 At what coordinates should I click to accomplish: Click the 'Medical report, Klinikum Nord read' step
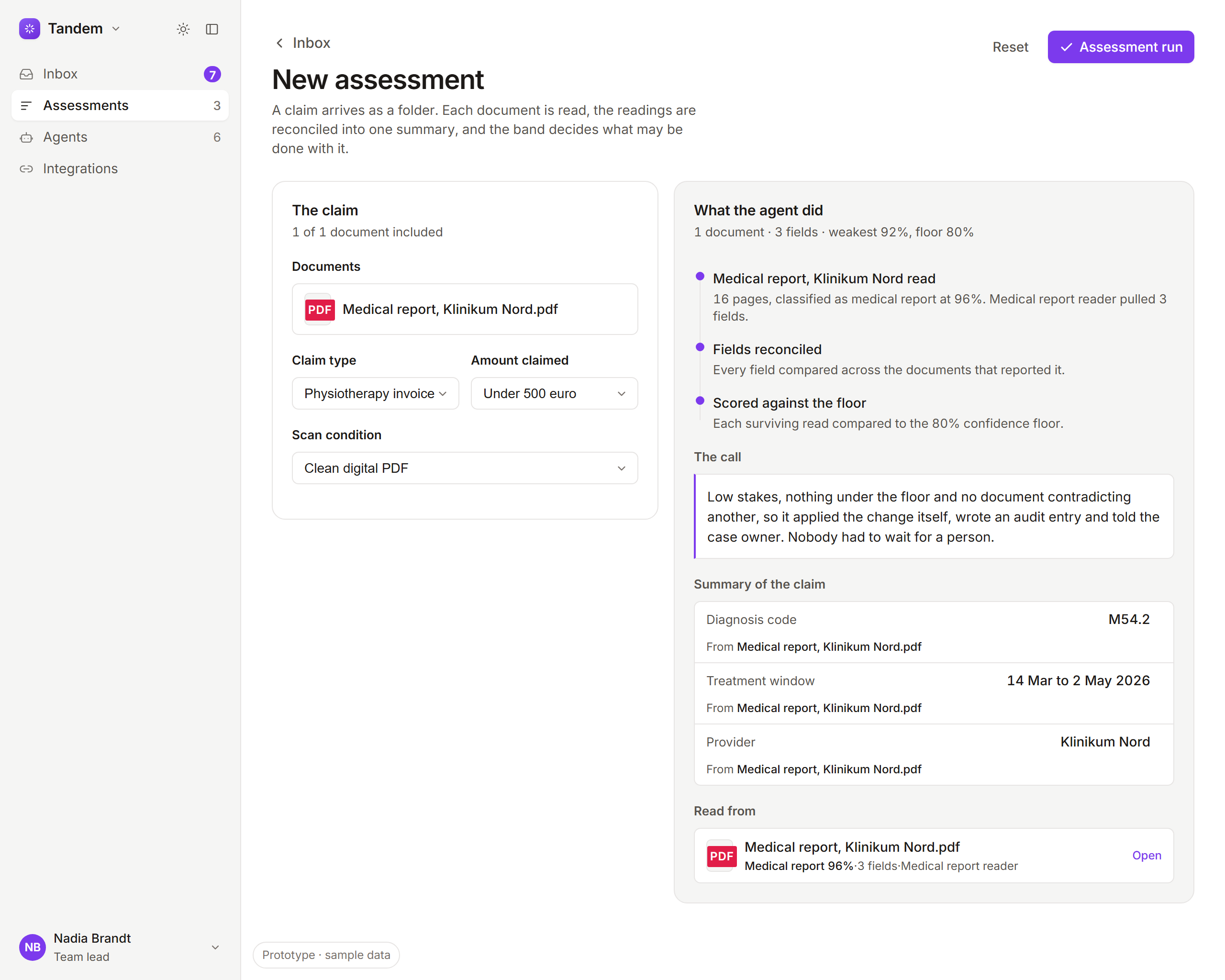click(824, 278)
